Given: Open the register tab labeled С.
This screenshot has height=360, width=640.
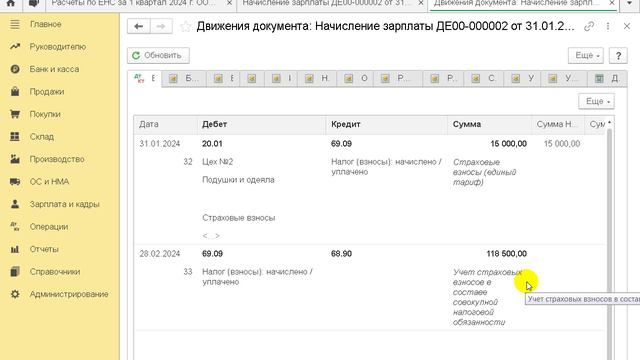Looking at the screenshot, I should click(484, 78).
